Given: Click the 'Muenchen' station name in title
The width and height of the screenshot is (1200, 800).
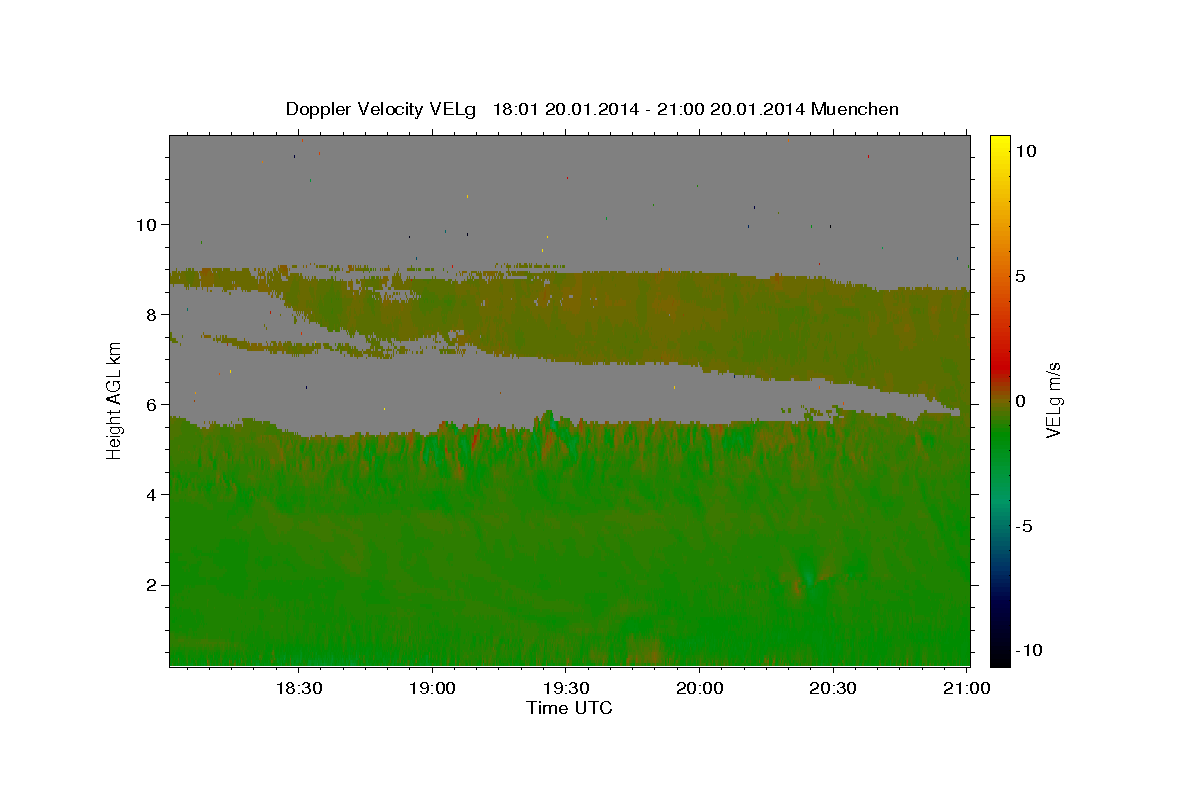Looking at the screenshot, I should tap(855, 109).
